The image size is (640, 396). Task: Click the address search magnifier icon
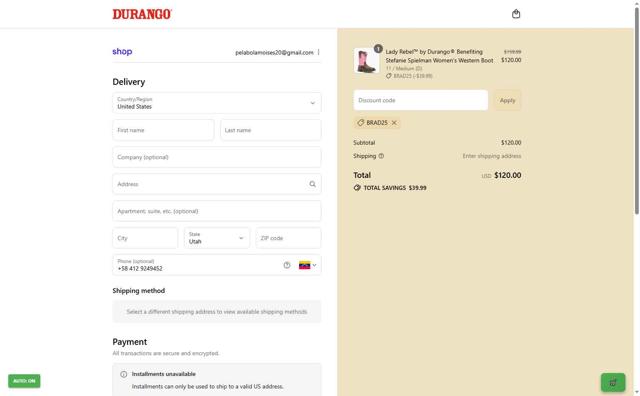tap(312, 184)
